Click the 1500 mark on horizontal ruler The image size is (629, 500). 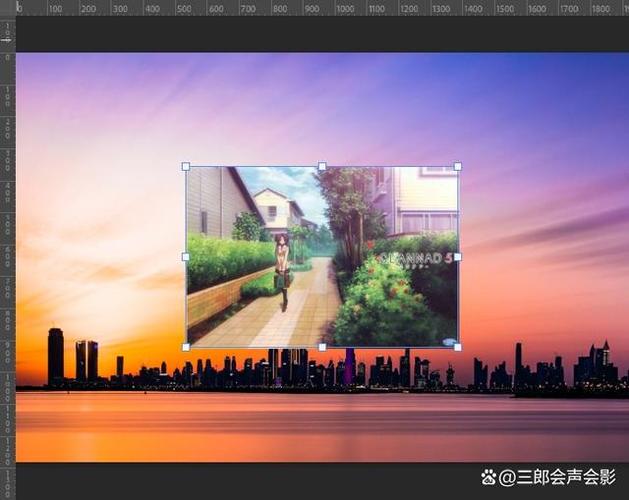[505, 9]
